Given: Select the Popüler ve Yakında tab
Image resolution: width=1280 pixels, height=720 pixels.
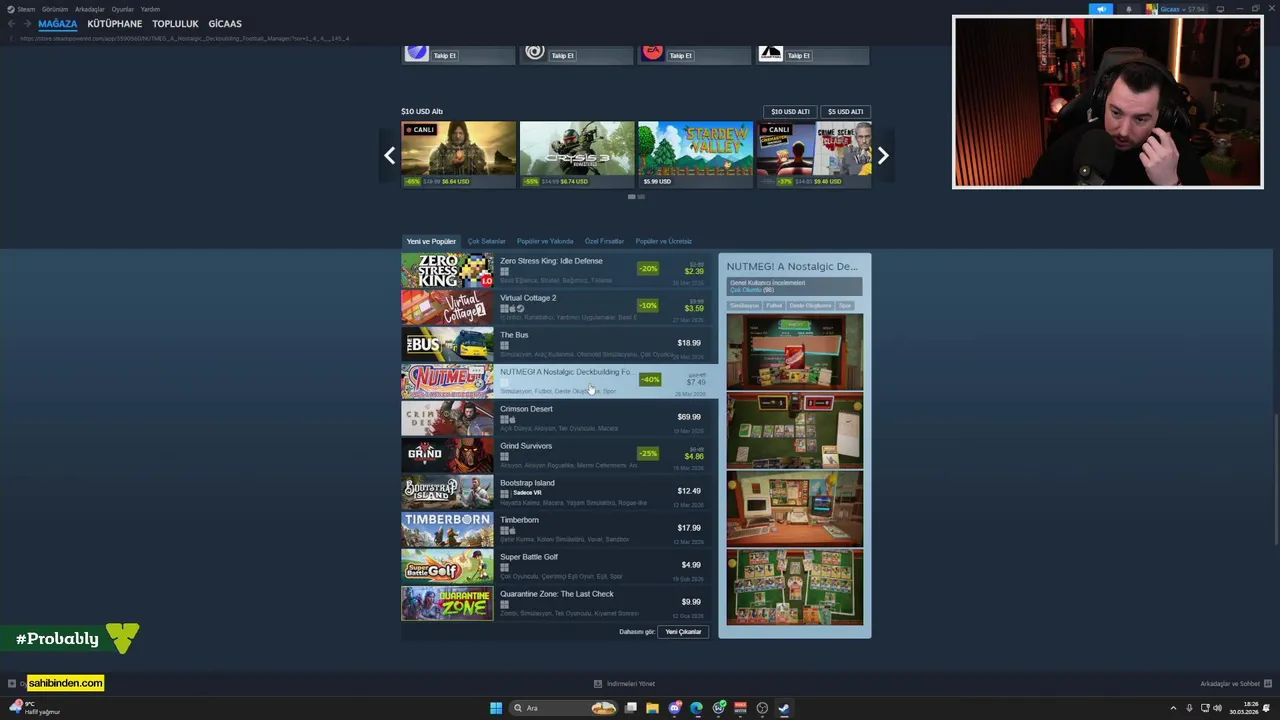Looking at the screenshot, I should (x=545, y=241).
